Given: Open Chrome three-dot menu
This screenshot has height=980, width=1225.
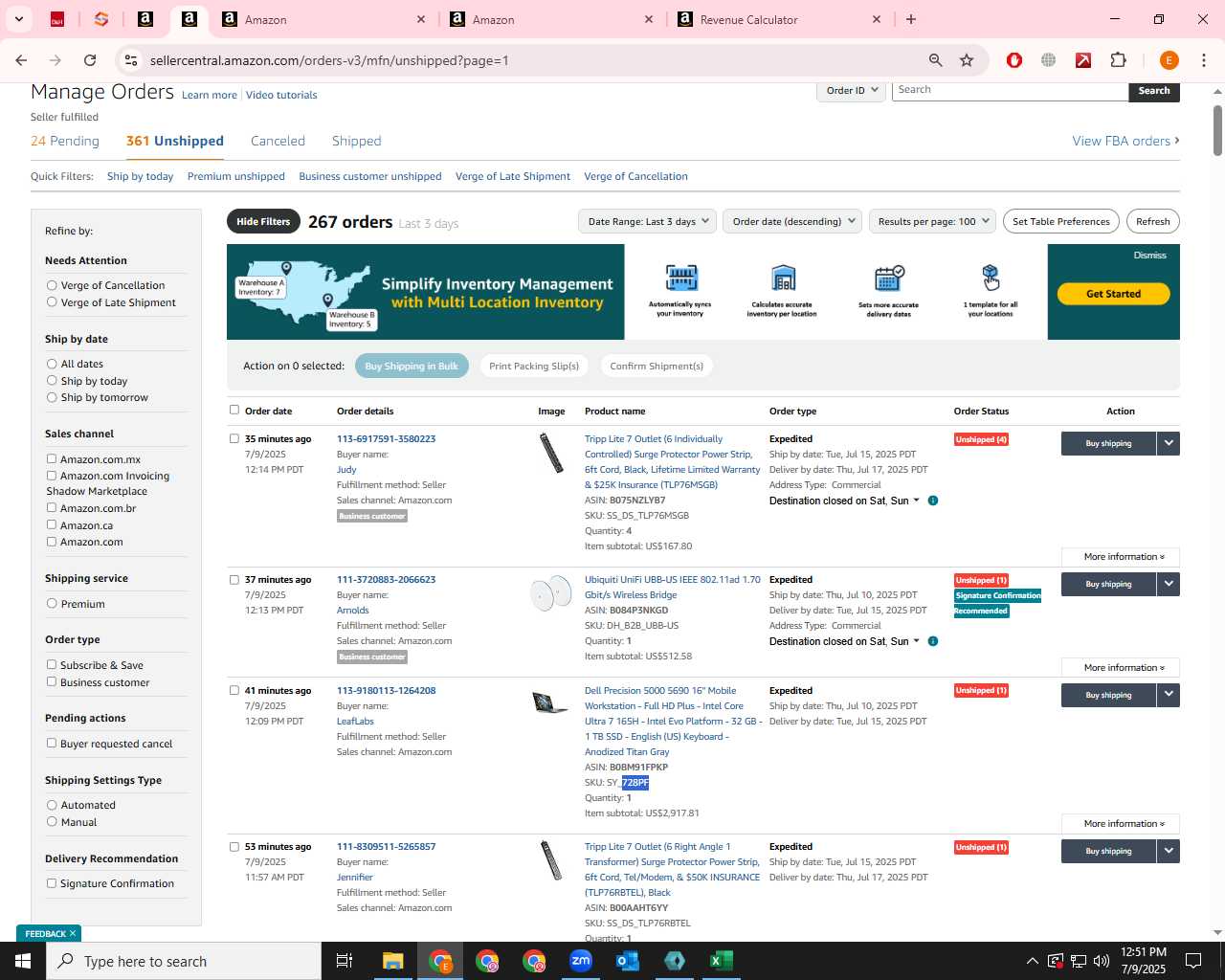Looking at the screenshot, I should pyautogui.click(x=1204, y=60).
